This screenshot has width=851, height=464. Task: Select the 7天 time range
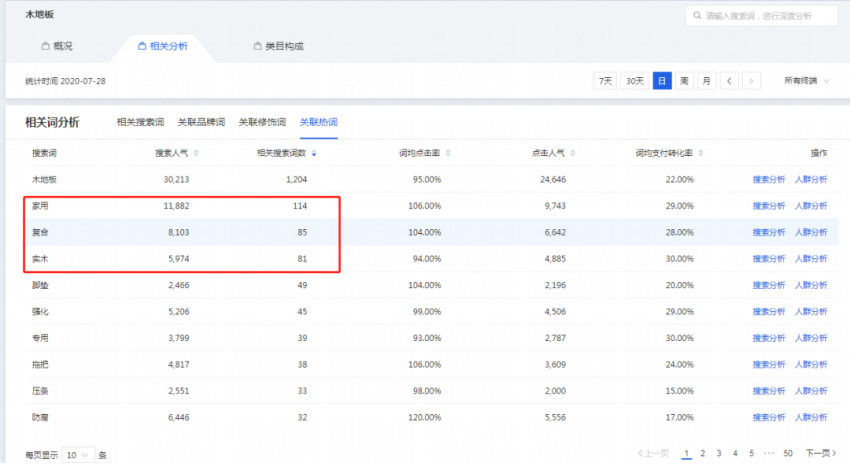[605, 81]
